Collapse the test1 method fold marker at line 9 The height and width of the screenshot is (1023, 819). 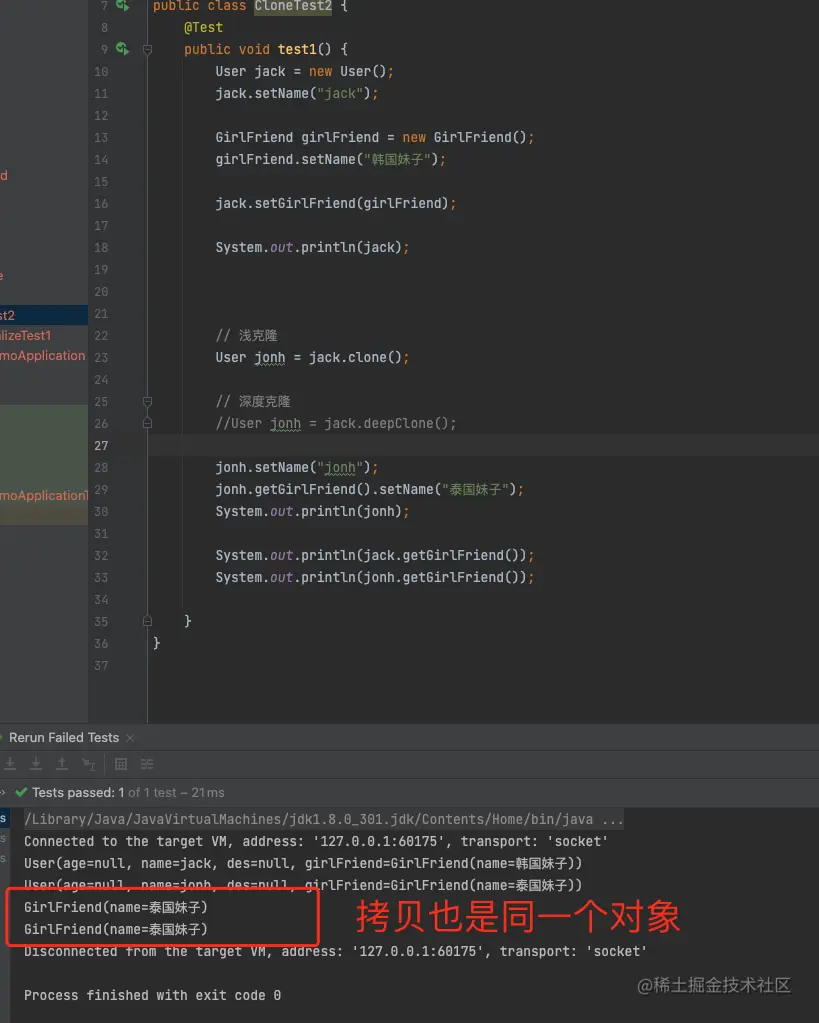pos(147,50)
